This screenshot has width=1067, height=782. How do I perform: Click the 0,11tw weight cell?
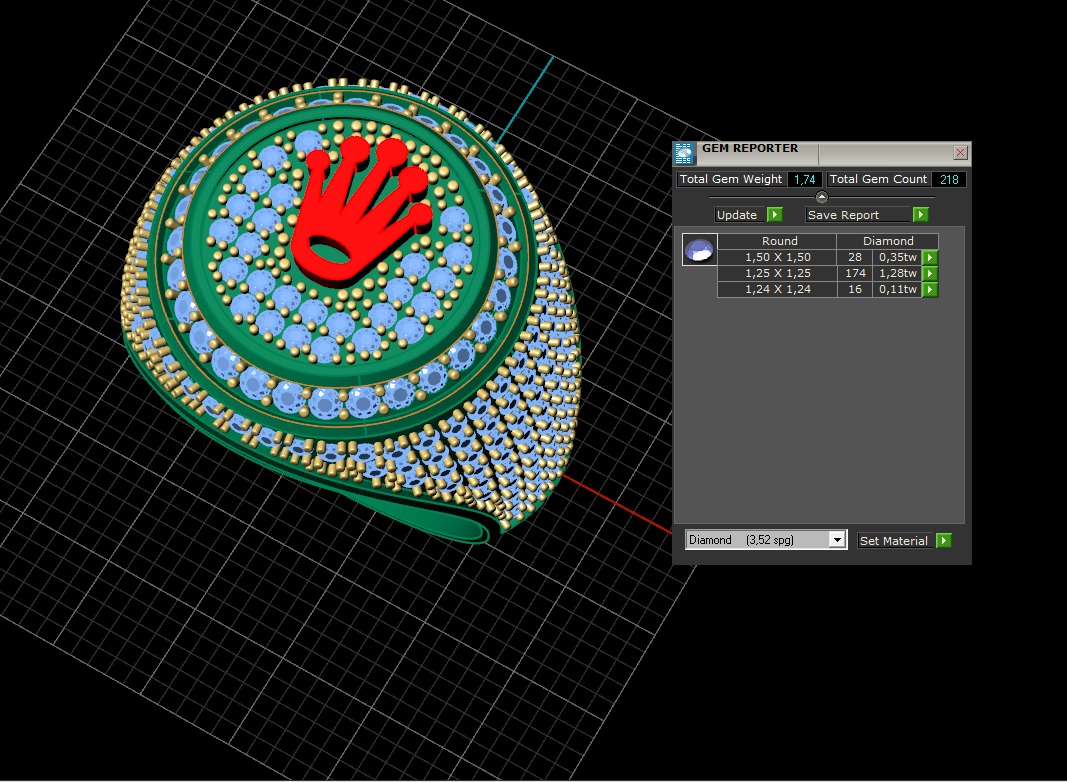tap(897, 289)
